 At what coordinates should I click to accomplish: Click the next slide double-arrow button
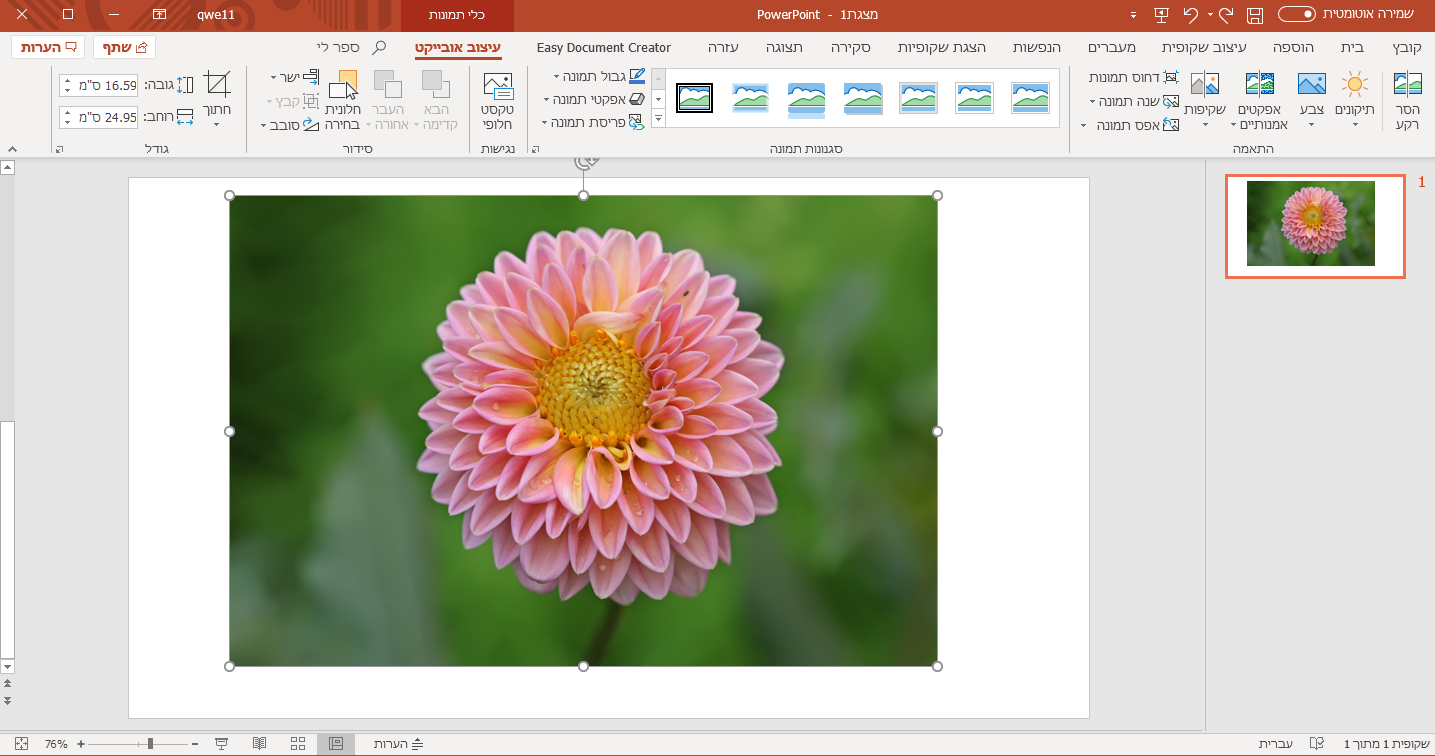8,701
